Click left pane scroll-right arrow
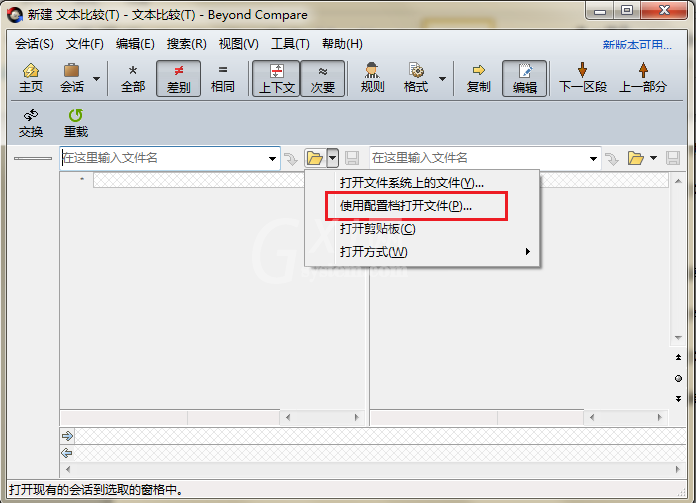Viewport: 696px width, 503px height. [x=356, y=417]
